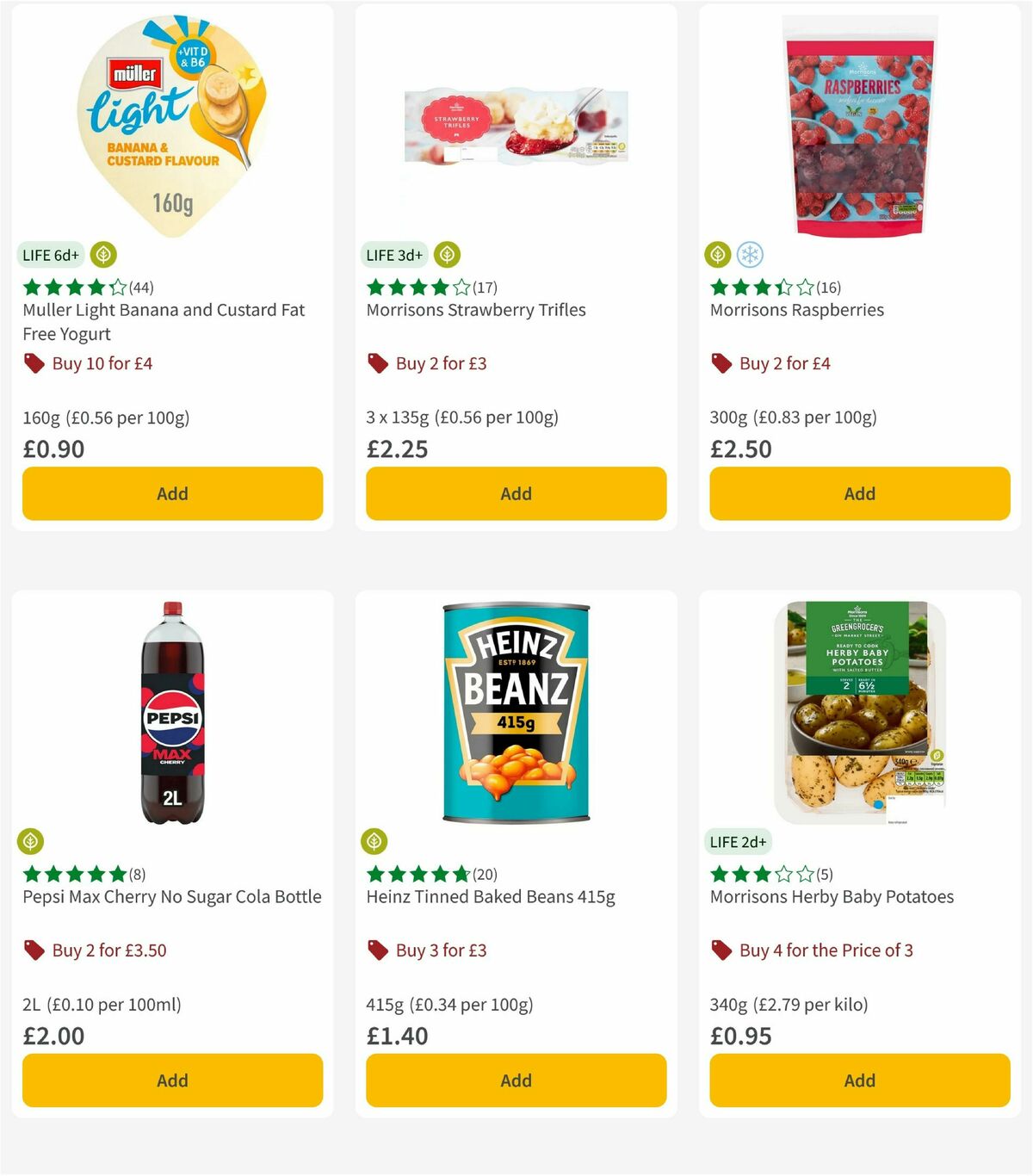Open the reviews count (20) for Heinz Beanz
The height and width of the screenshot is (1176, 1033).
point(485,874)
